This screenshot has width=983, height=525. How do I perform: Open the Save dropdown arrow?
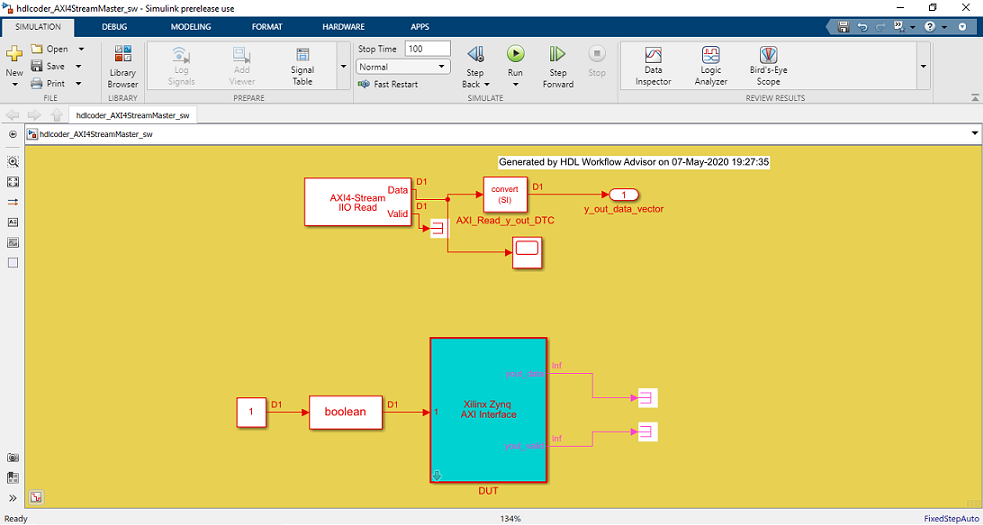click(78, 66)
